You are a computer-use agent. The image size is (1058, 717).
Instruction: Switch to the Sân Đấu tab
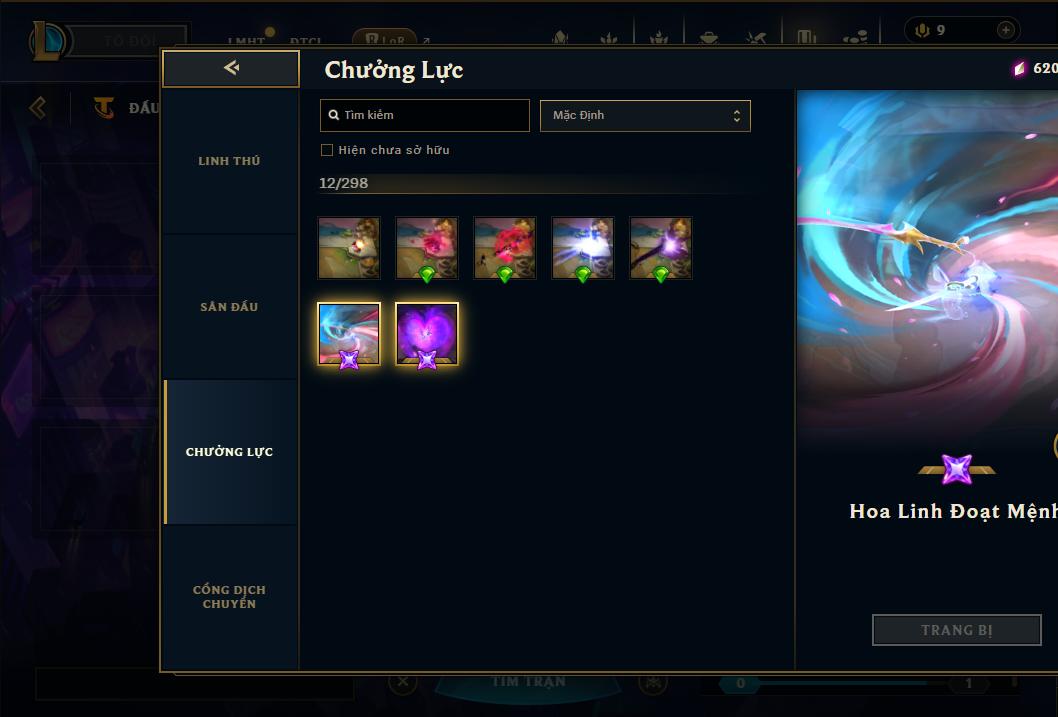[x=229, y=307]
